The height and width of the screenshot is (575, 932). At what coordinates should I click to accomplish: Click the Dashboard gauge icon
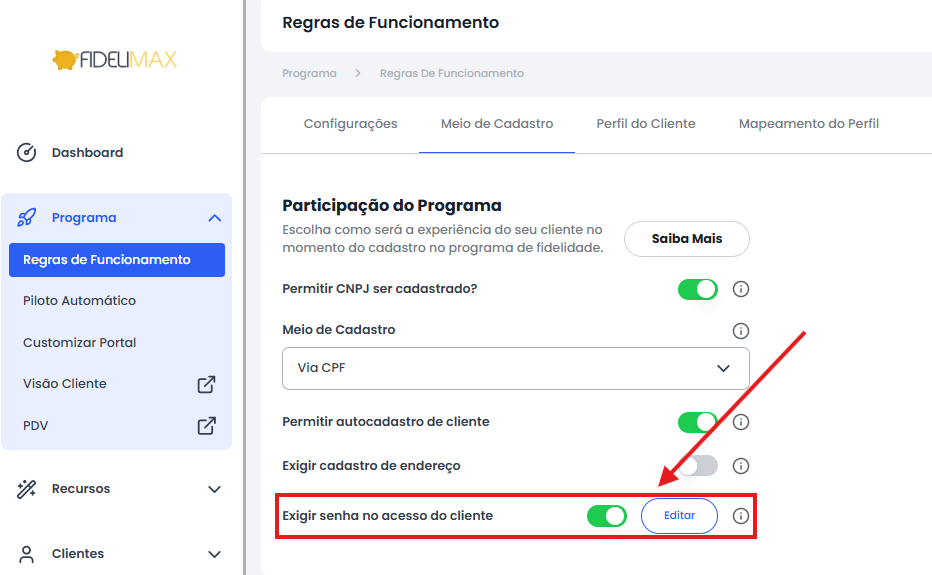[x=26, y=153]
